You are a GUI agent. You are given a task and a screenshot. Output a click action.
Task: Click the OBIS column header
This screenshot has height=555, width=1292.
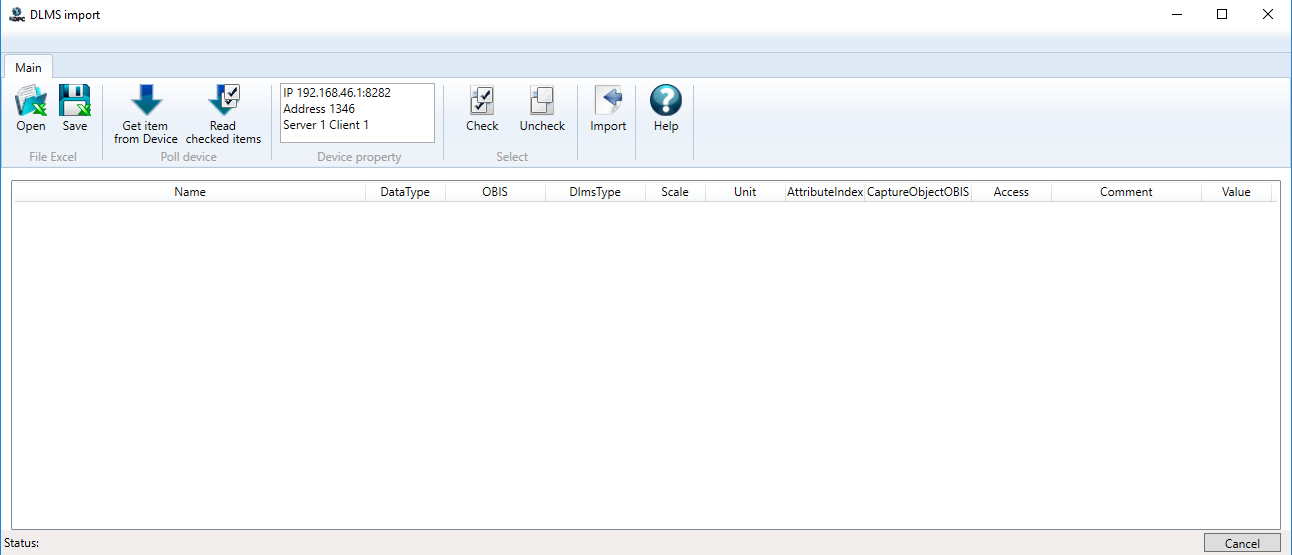(495, 192)
